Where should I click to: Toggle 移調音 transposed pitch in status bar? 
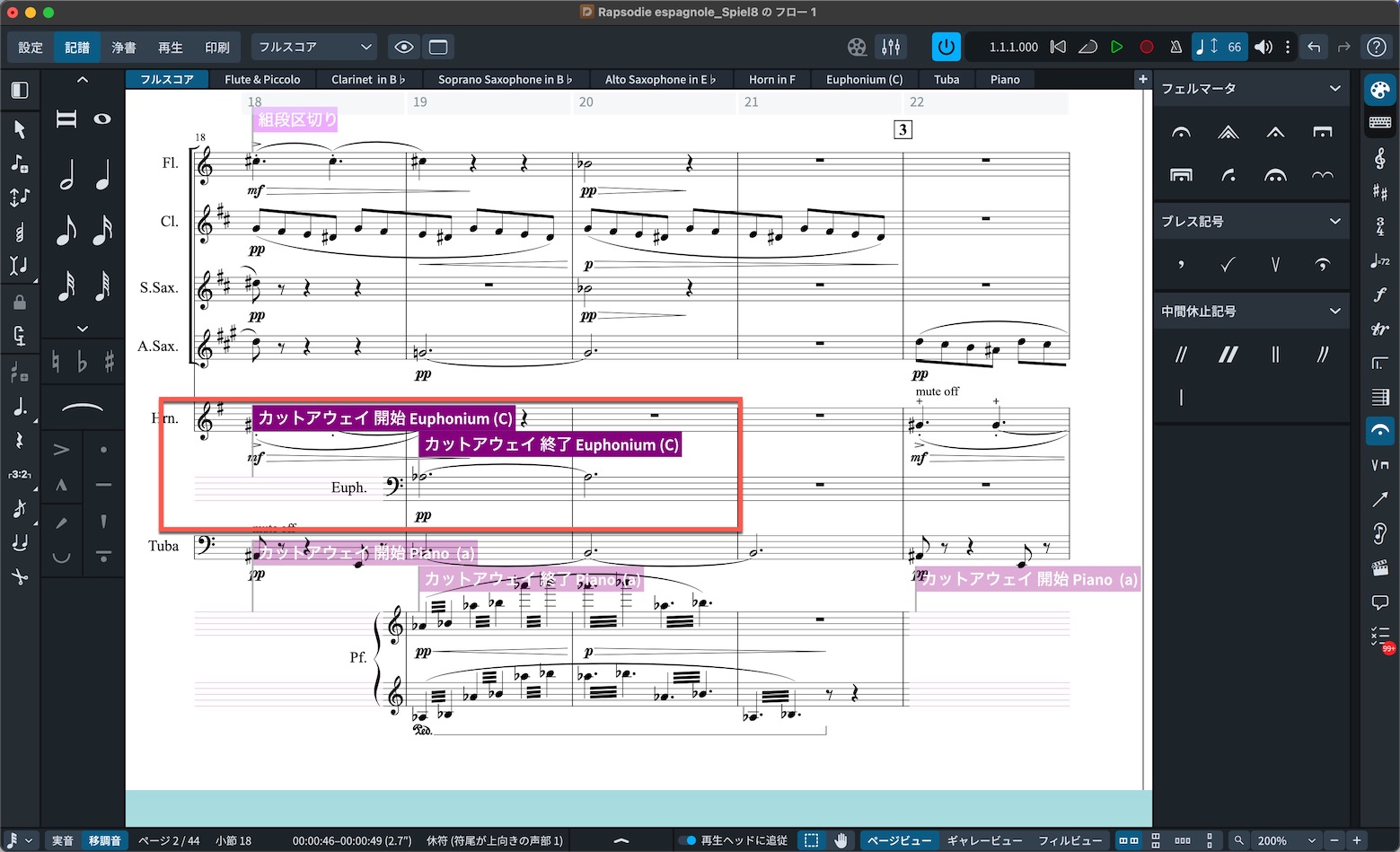click(104, 840)
